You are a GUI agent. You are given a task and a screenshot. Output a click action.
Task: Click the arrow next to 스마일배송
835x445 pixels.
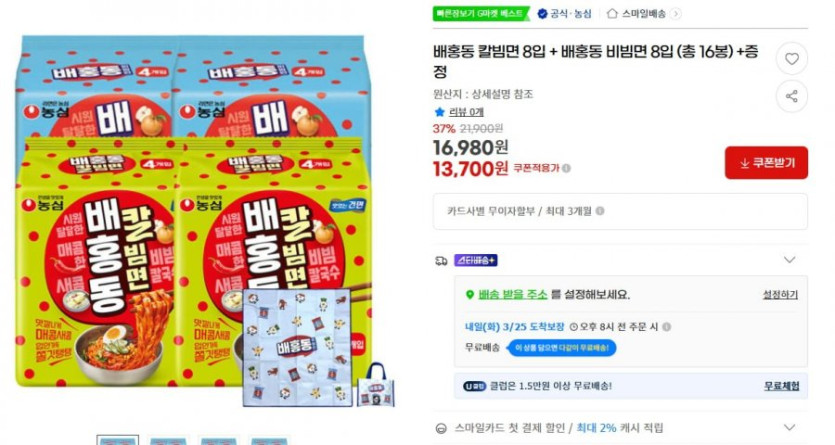point(676,14)
